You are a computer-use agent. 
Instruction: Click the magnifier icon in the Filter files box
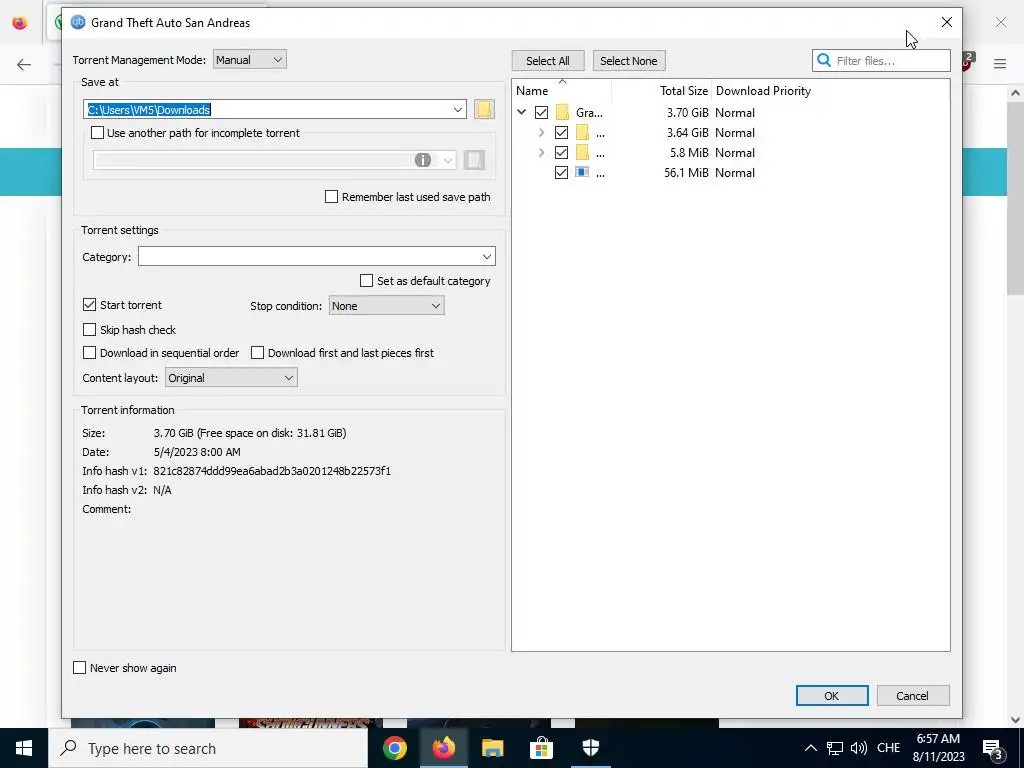point(824,60)
